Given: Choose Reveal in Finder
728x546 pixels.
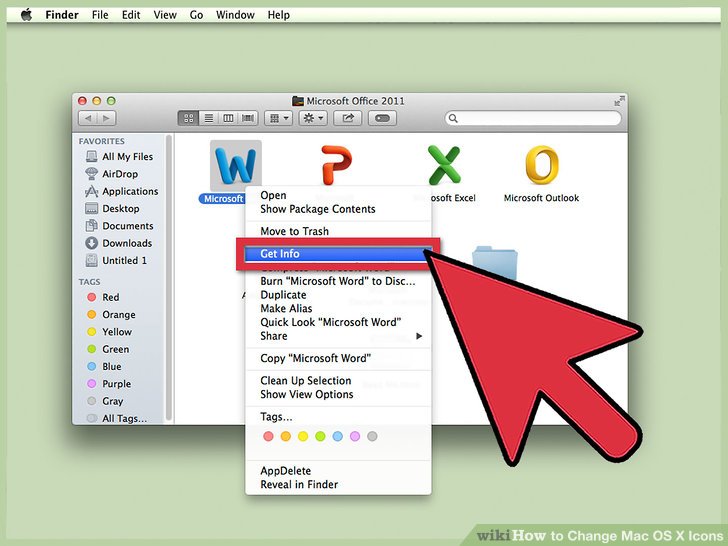Looking at the screenshot, I should (338, 485).
